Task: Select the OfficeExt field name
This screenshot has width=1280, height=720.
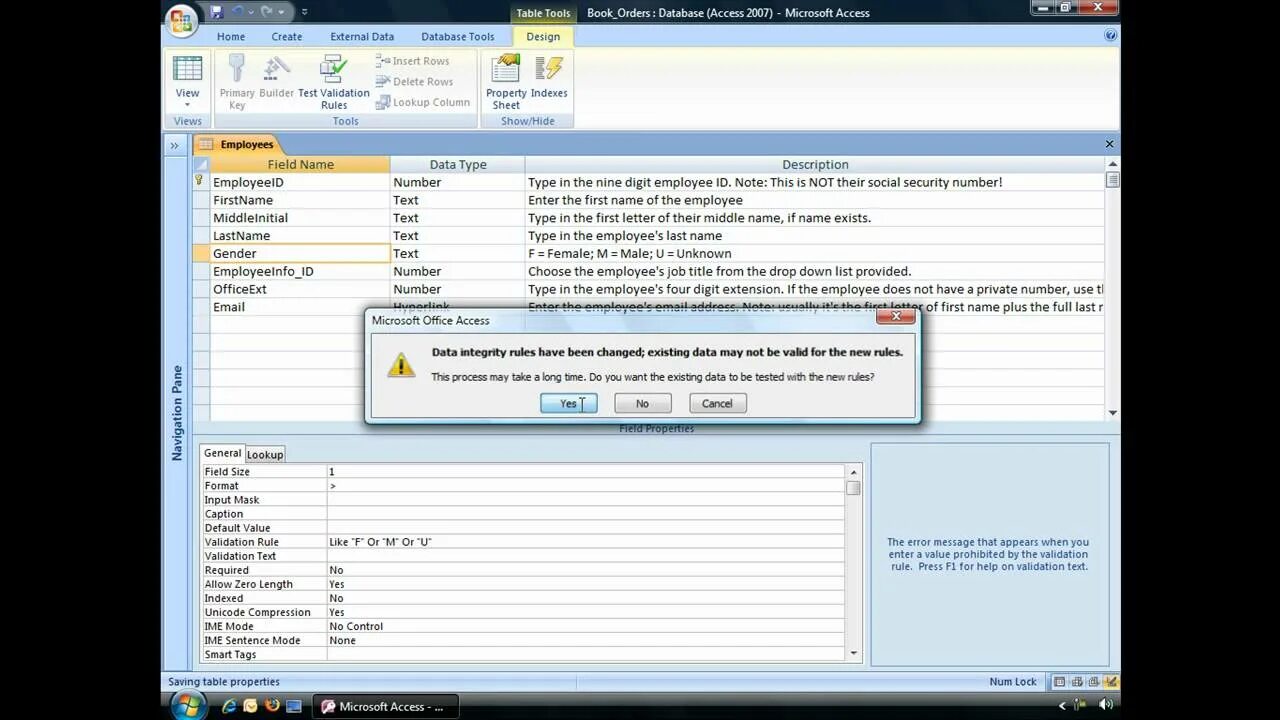Action: coord(300,289)
